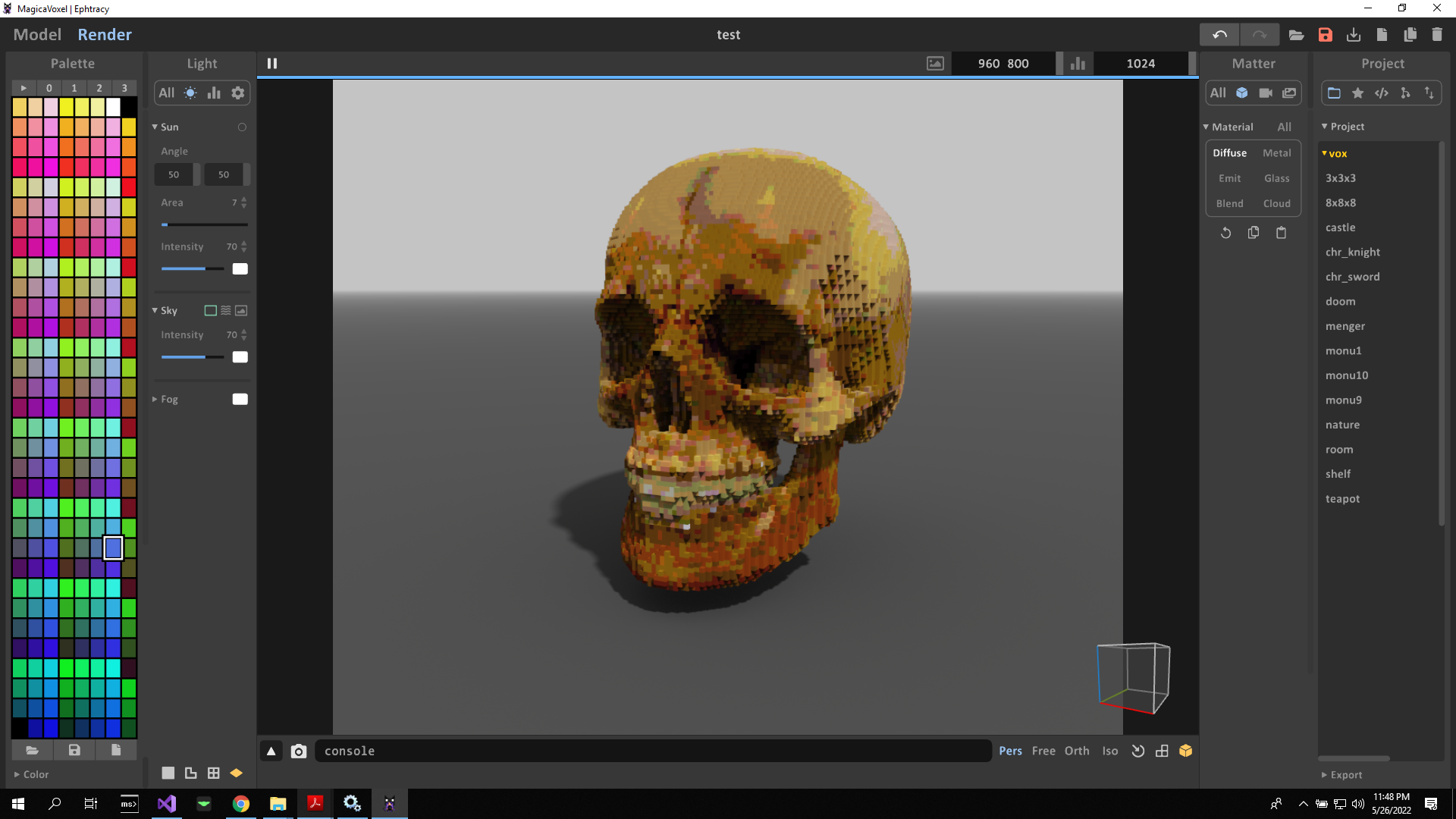The image size is (1456, 819).
Task: Toggle the Fog white enable box
Action: pos(240,399)
